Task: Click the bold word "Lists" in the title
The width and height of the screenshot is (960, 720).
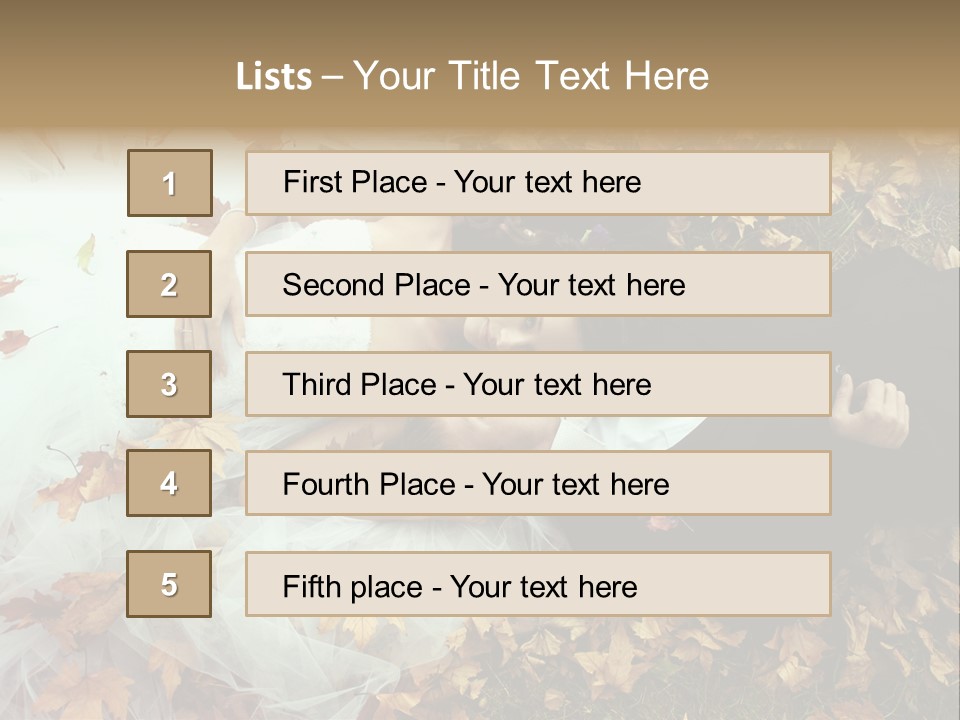Action: coord(274,77)
